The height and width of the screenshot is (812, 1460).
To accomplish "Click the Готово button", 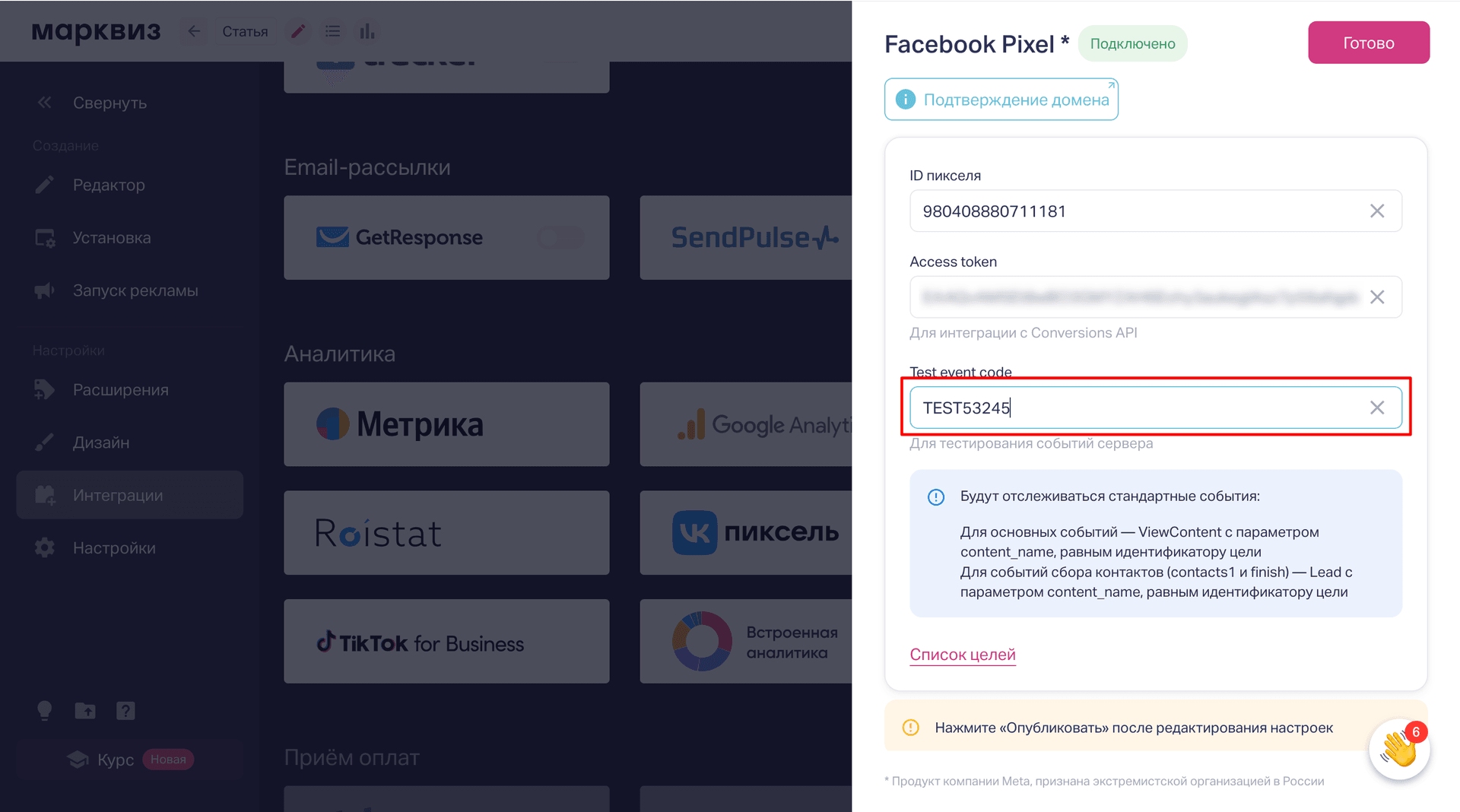I will click(x=1368, y=43).
